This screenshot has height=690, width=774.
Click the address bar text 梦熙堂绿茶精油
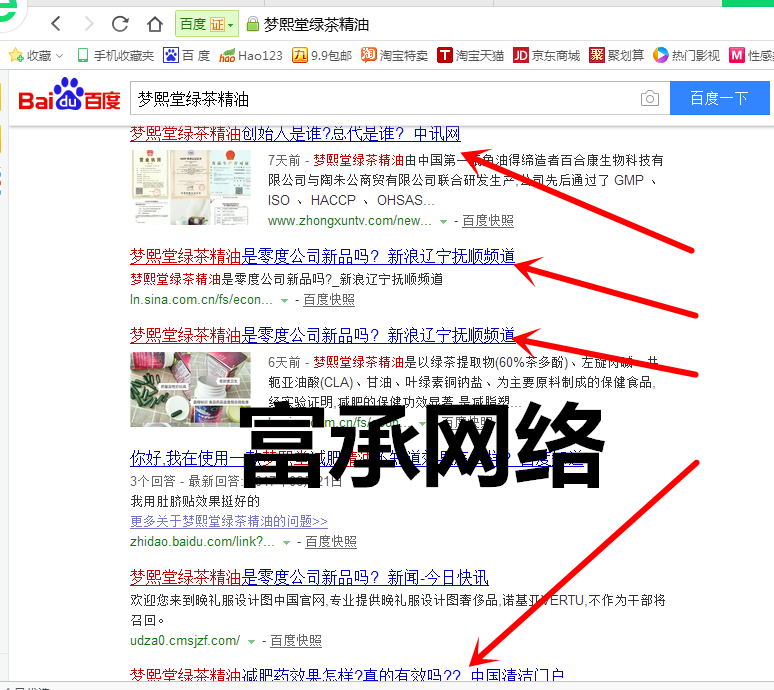pyautogui.click(x=316, y=24)
